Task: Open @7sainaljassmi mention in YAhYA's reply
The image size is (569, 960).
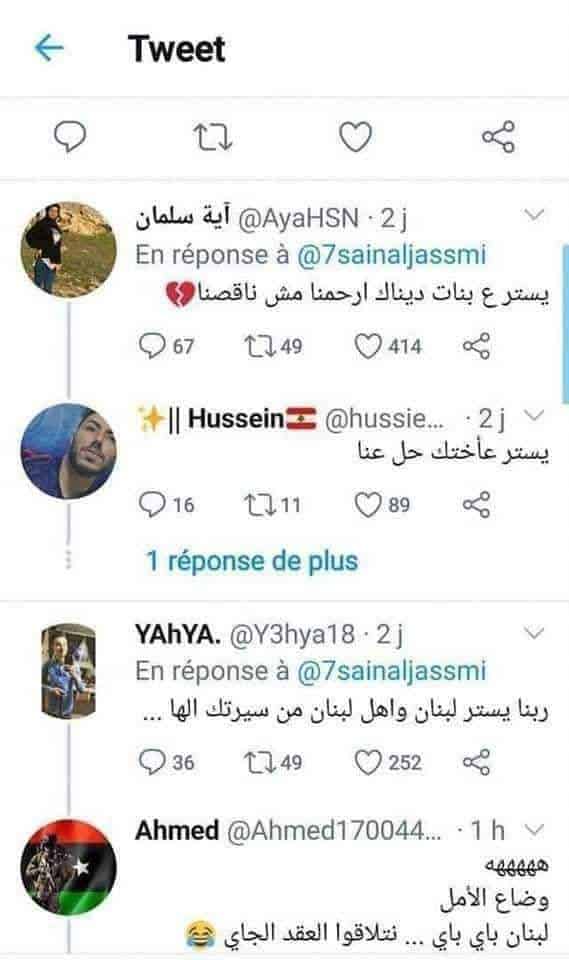Action: (391, 671)
